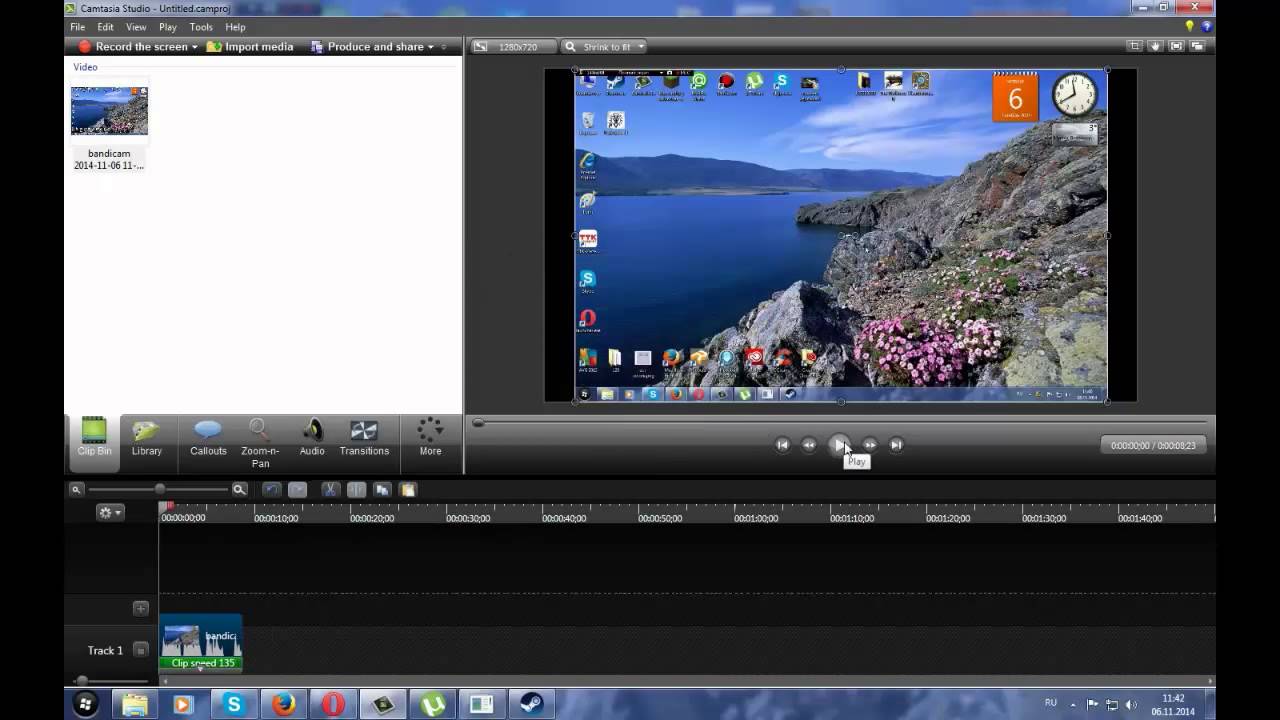Select the pan hand tool in preview
Image resolution: width=1280 pixels, height=720 pixels.
point(1155,46)
